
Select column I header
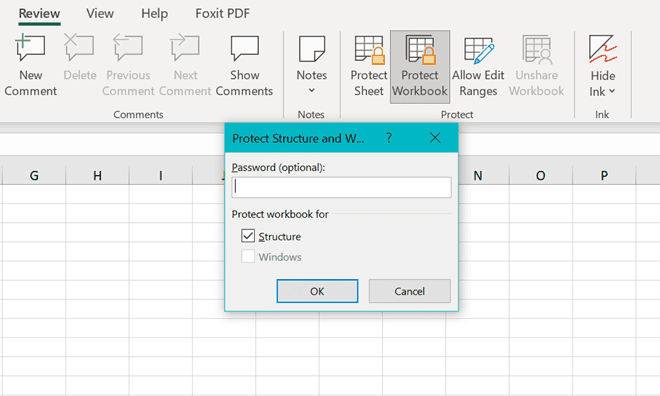click(x=160, y=175)
